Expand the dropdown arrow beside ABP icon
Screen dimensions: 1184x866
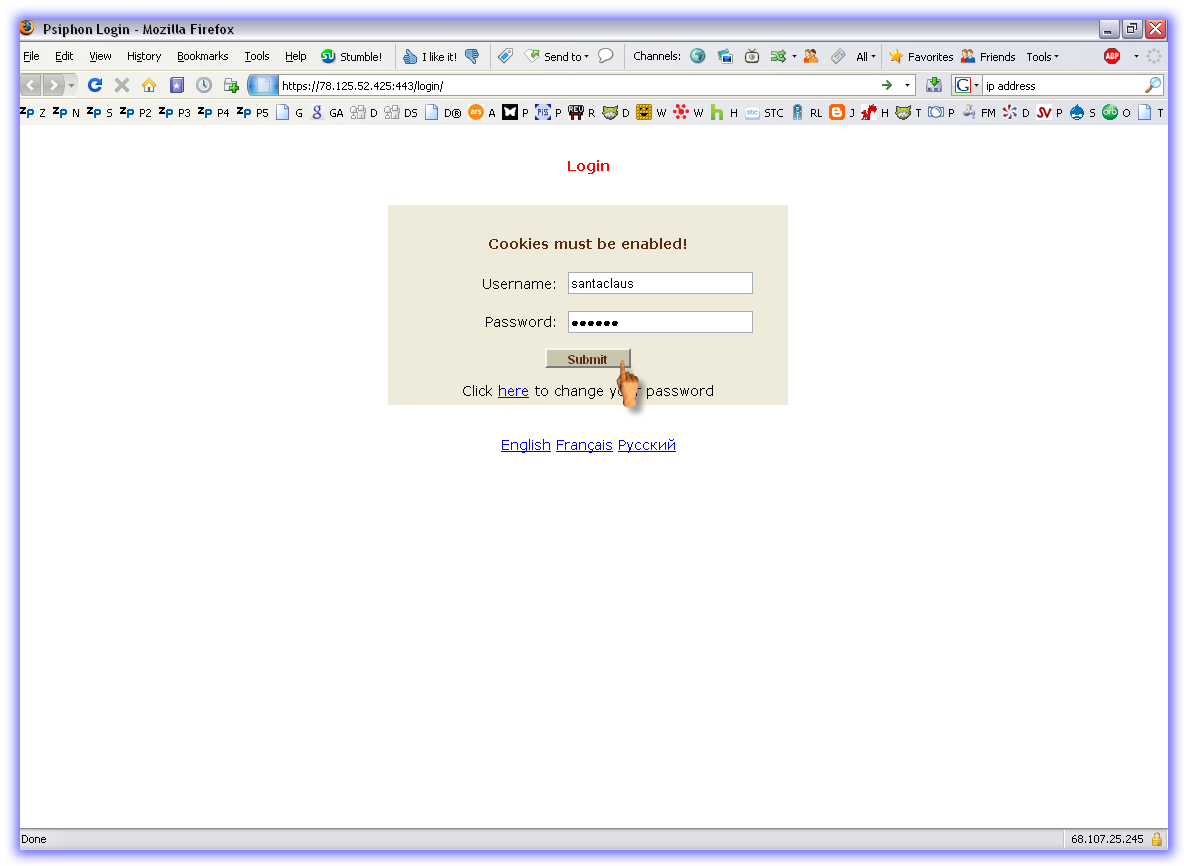[1136, 56]
